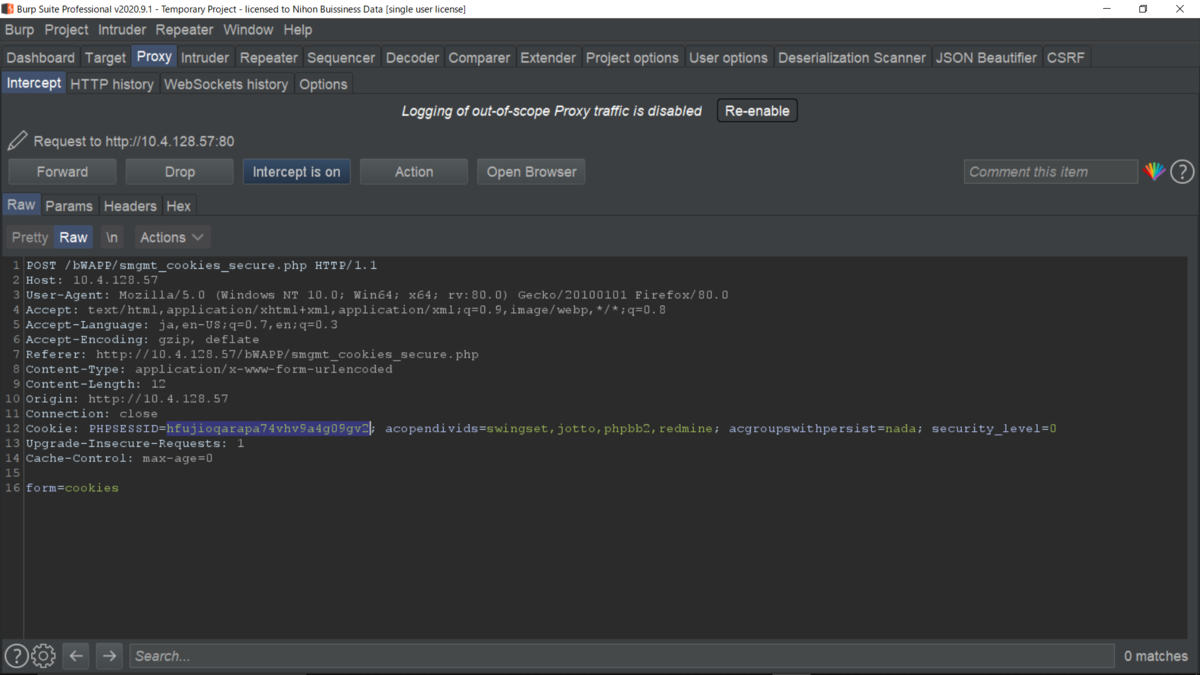The image size is (1200, 675).
Task: Click the Open Browser button
Action: point(531,172)
